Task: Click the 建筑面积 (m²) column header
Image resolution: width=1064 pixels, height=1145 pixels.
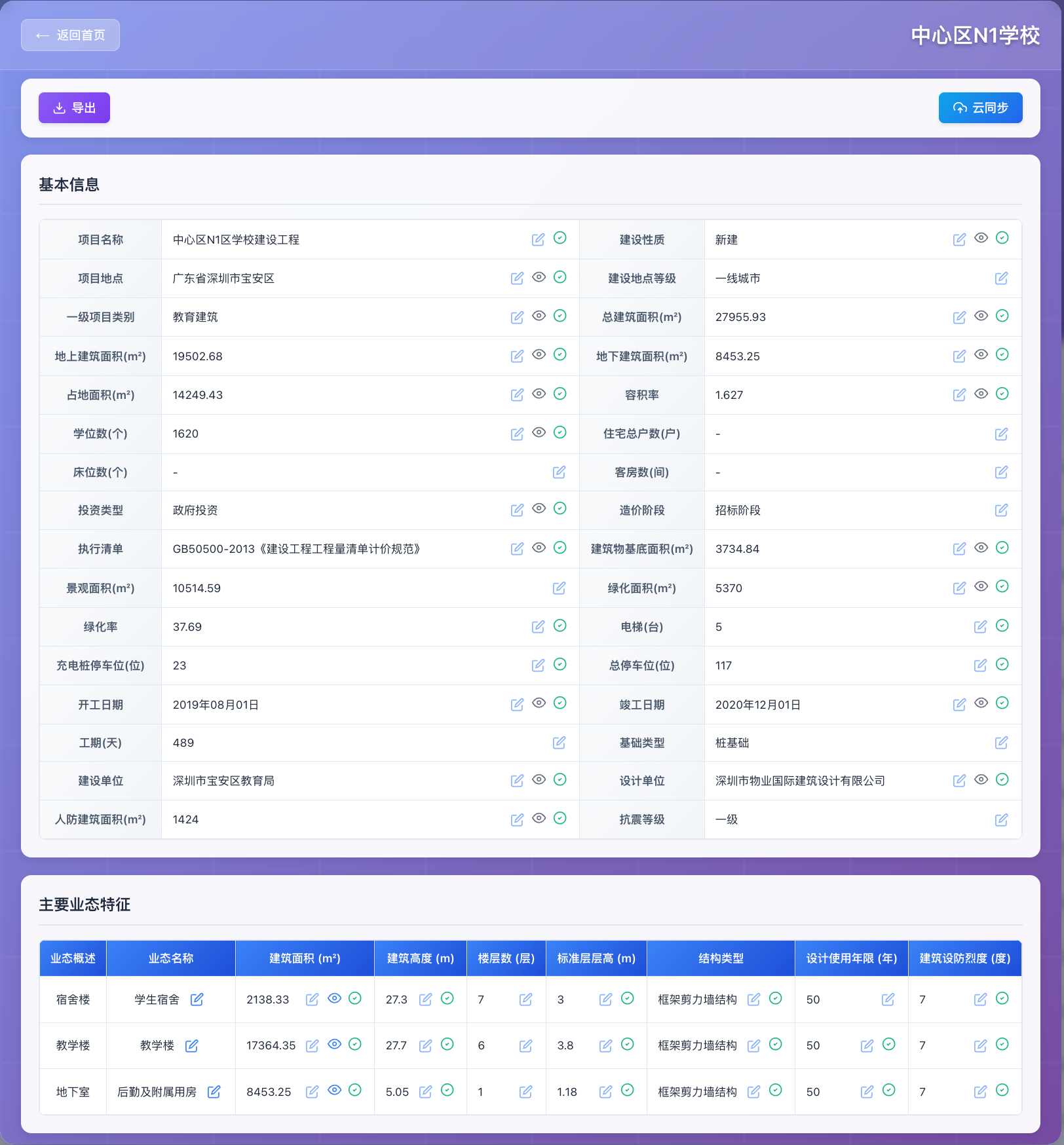Action: pyautogui.click(x=305, y=958)
